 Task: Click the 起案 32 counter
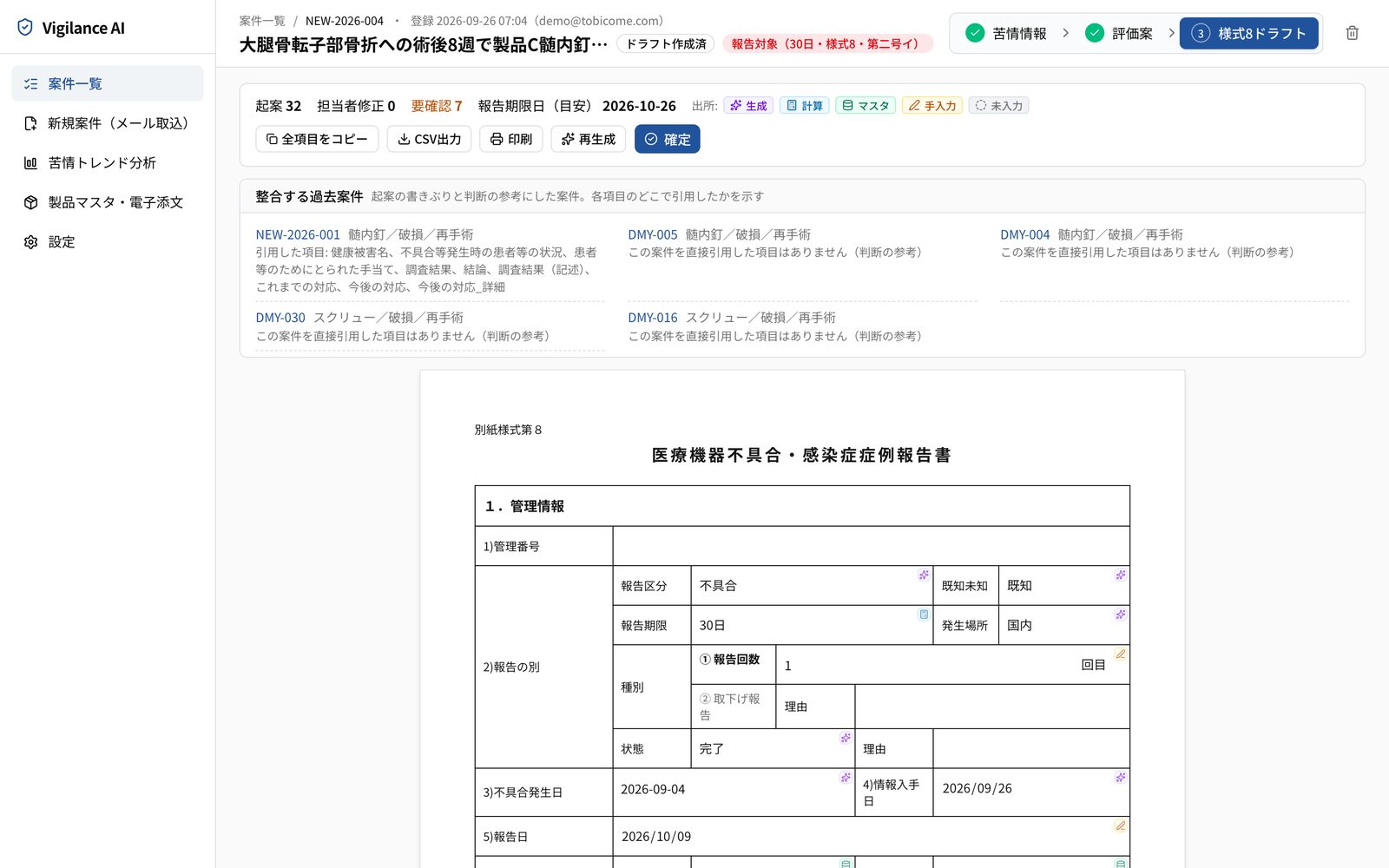point(278,106)
